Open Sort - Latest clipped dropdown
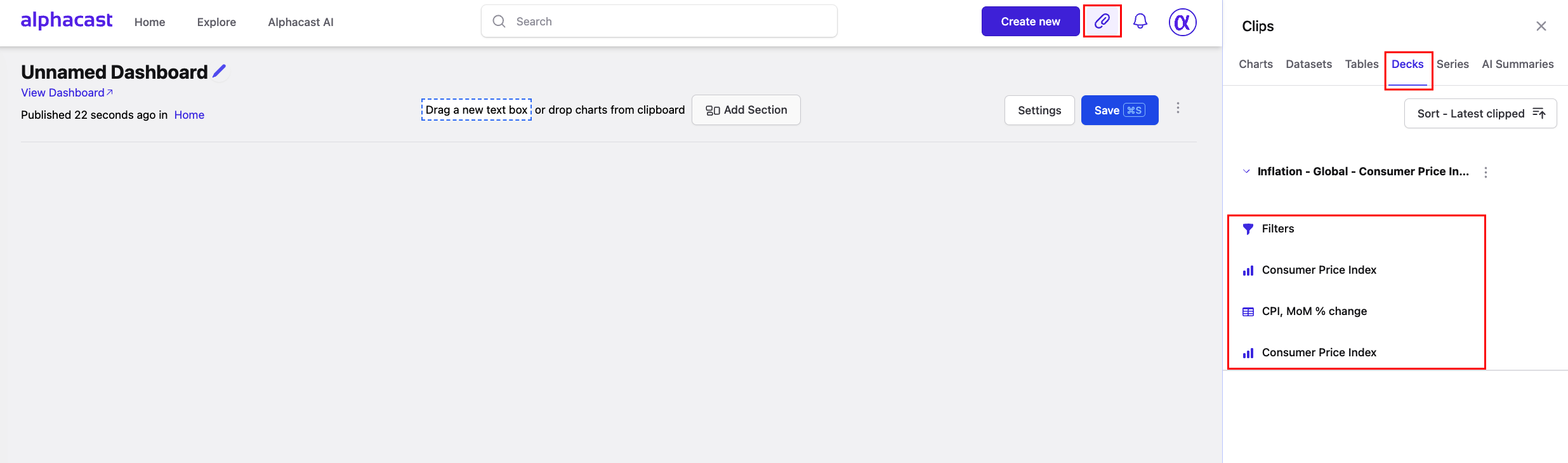 point(1480,113)
